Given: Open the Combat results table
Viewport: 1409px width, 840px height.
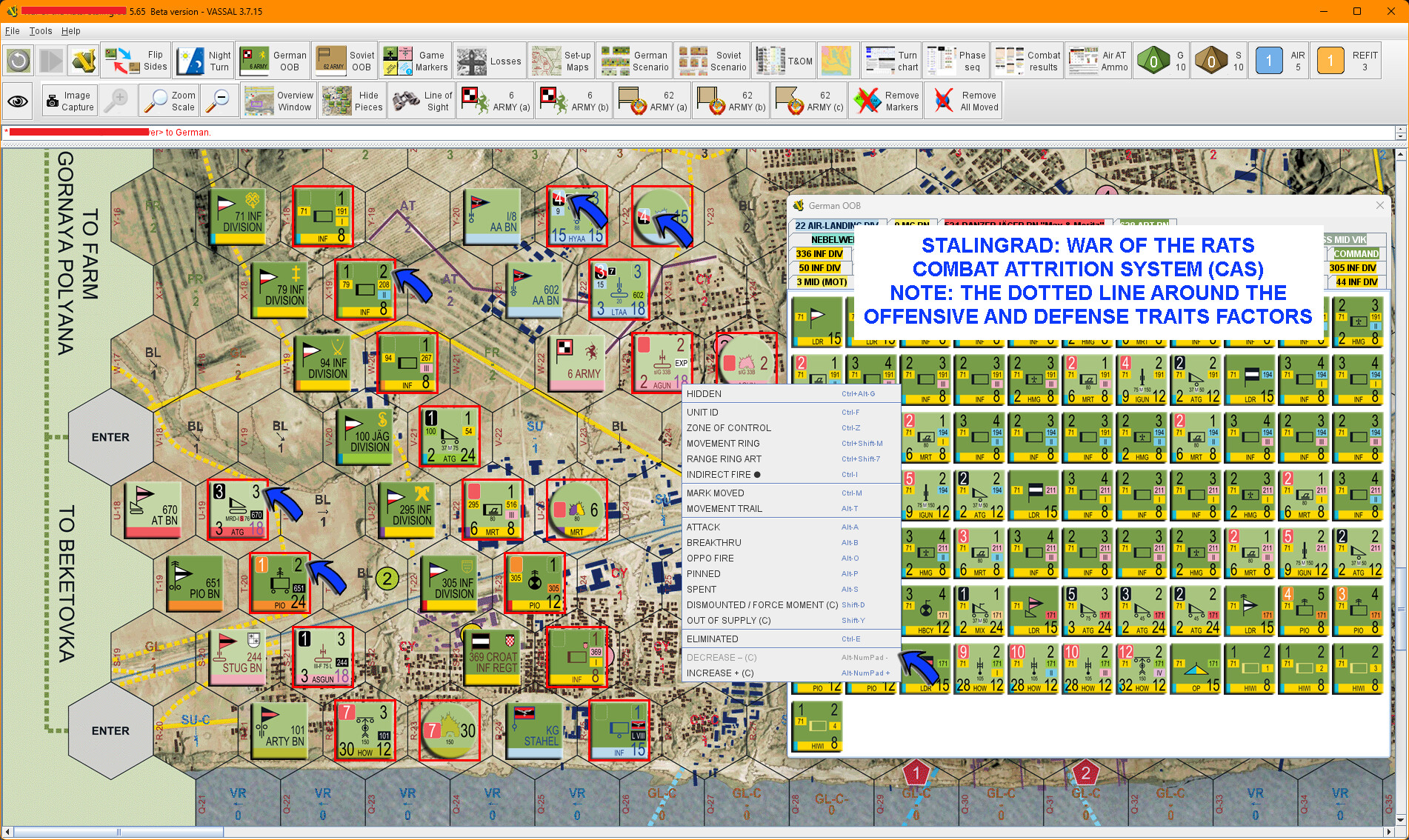Looking at the screenshot, I should coord(1028,61).
